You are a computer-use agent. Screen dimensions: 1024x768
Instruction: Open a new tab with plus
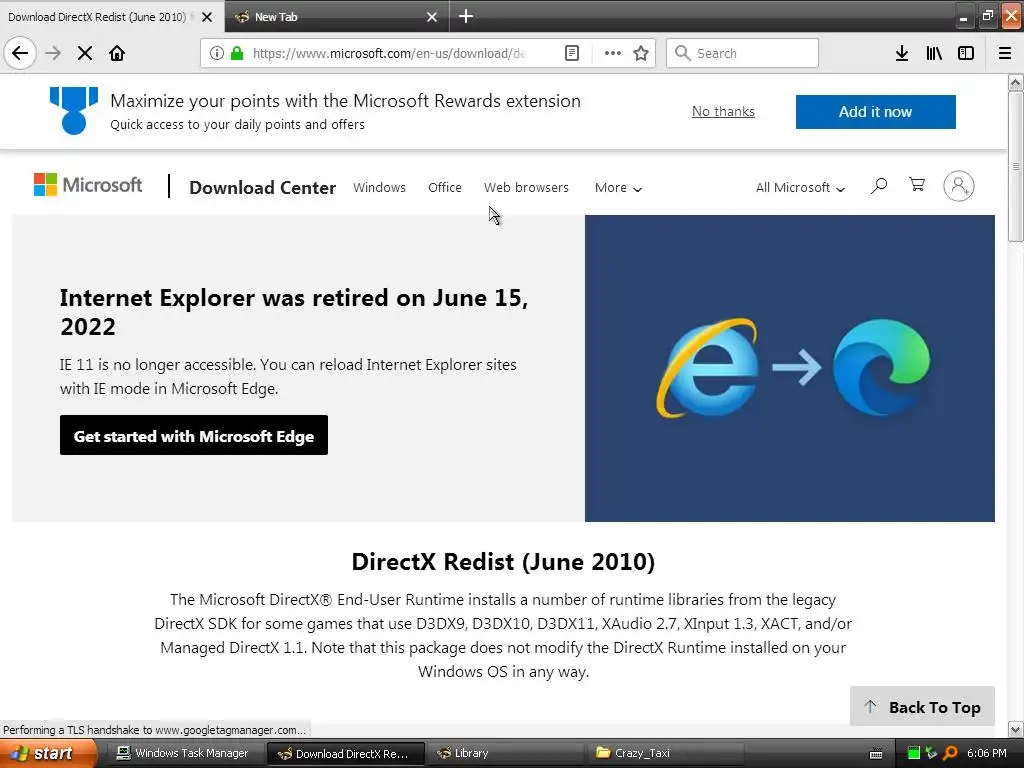pos(466,16)
